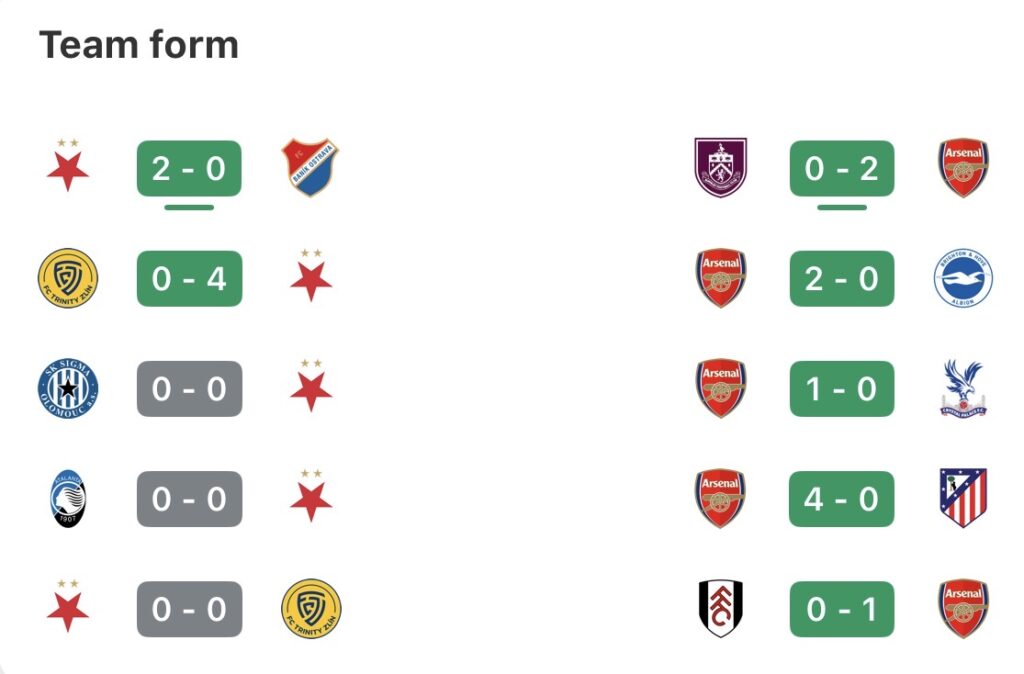Click the 1-0 score versus Crystal Palace
1024x674 pixels.
point(841,388)
